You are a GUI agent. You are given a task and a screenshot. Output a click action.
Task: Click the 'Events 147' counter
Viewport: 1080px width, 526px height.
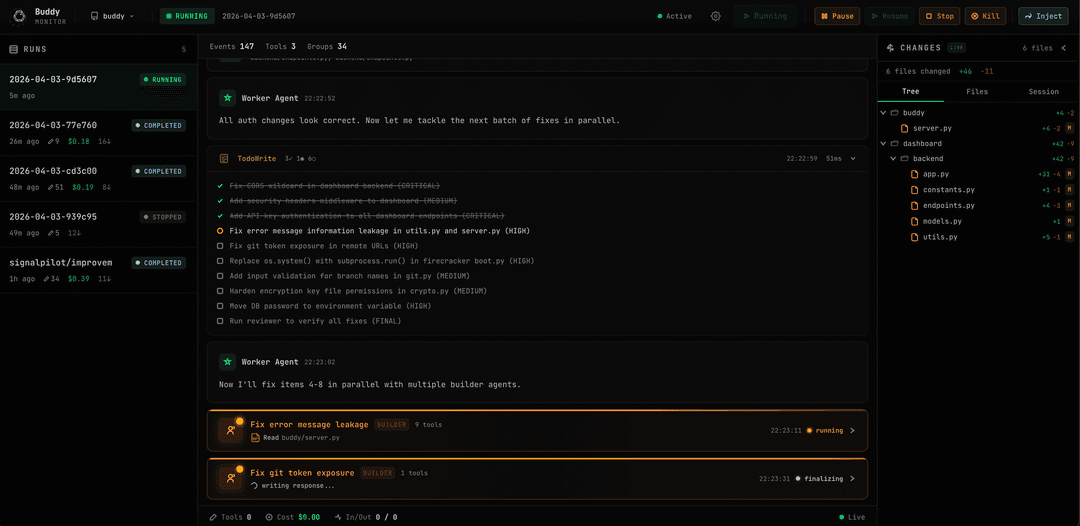(x=231, y=46)
